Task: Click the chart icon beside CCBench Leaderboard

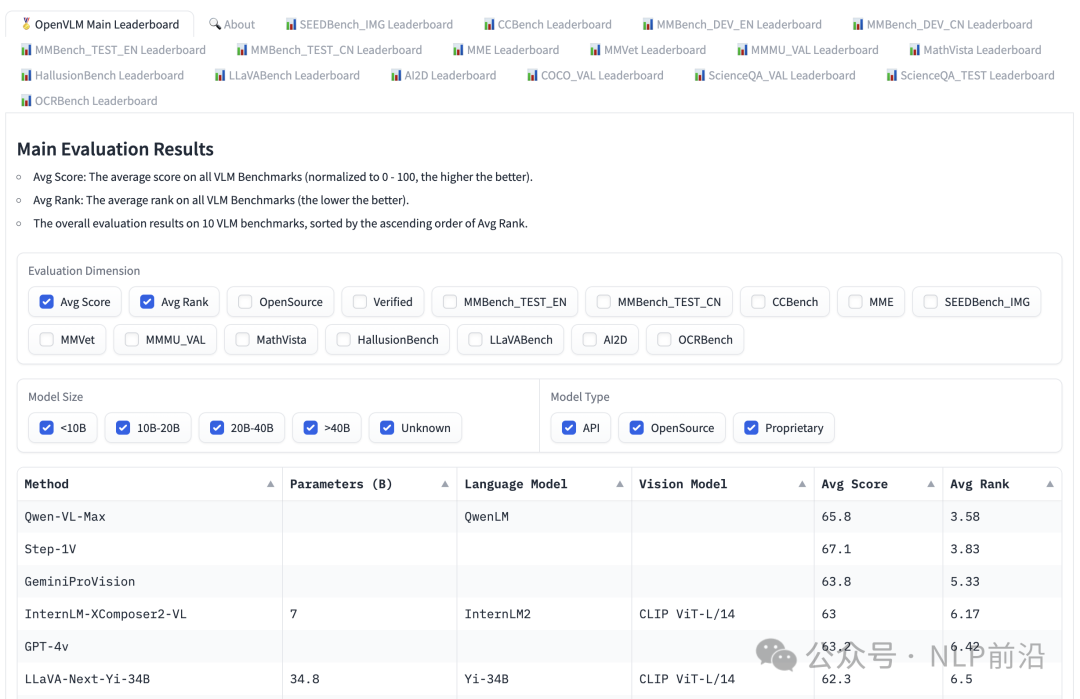Action: tap(489, 24)
